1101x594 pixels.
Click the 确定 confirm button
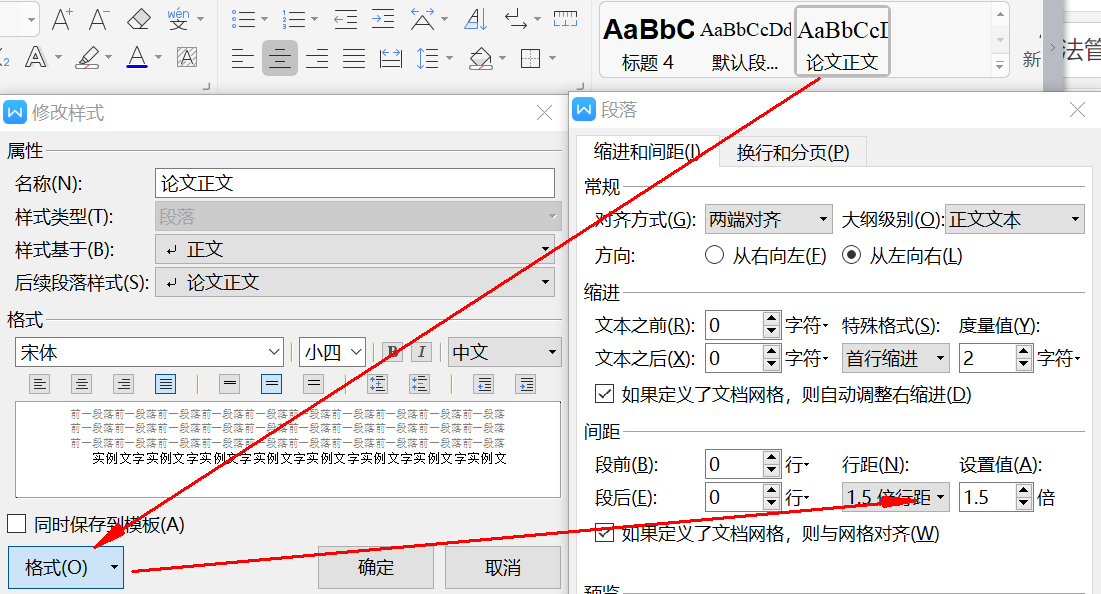tap(375, 567)
